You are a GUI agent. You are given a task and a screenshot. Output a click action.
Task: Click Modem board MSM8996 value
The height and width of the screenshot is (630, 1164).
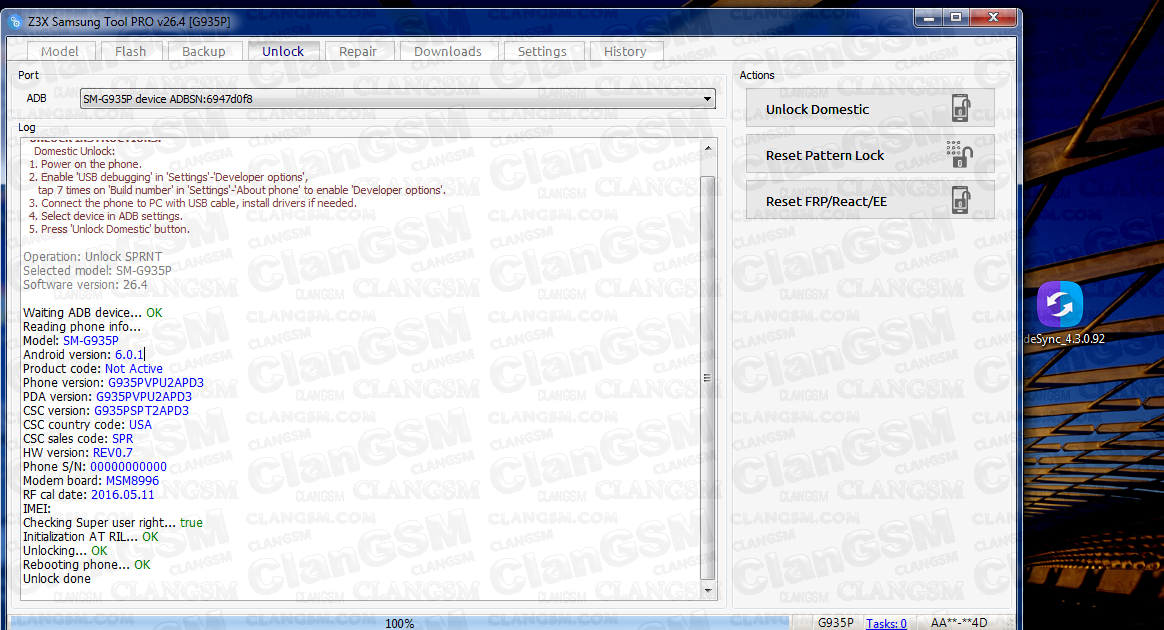[x=132, y=481]
